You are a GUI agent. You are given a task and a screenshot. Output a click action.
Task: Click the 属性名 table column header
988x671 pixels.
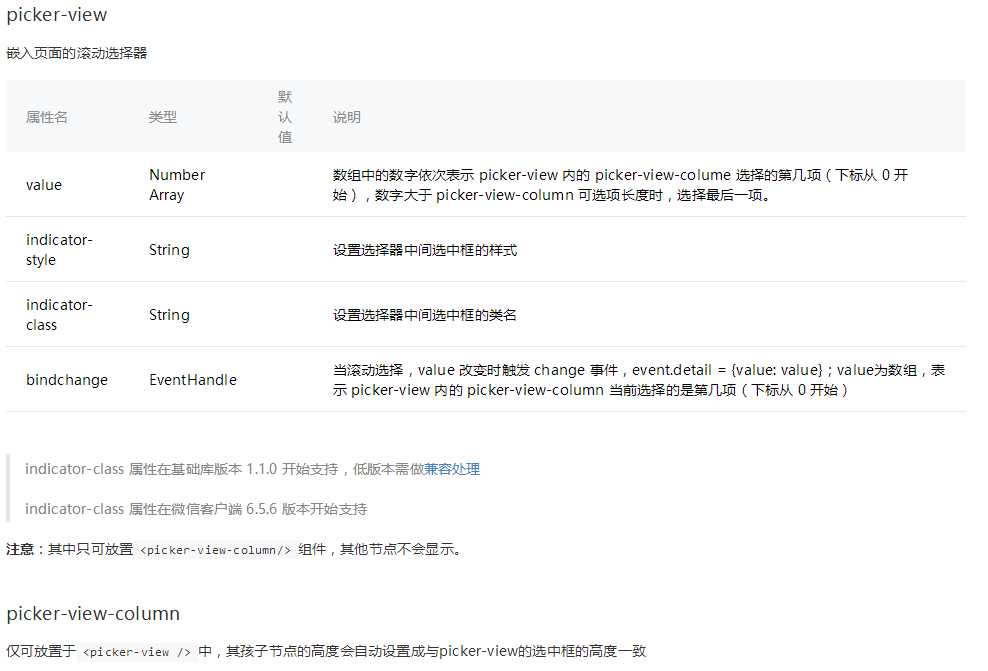coord(46,117)
